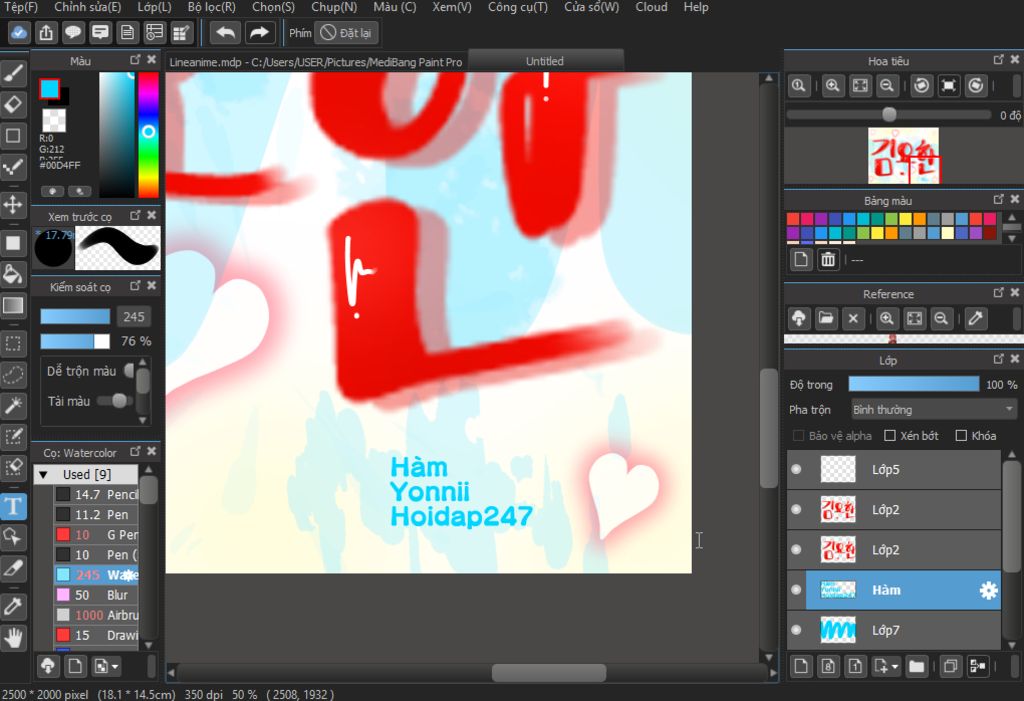Open image folder icon in Reference panel
Viewport: 1024px width, 701px height.
click(826, 319)
